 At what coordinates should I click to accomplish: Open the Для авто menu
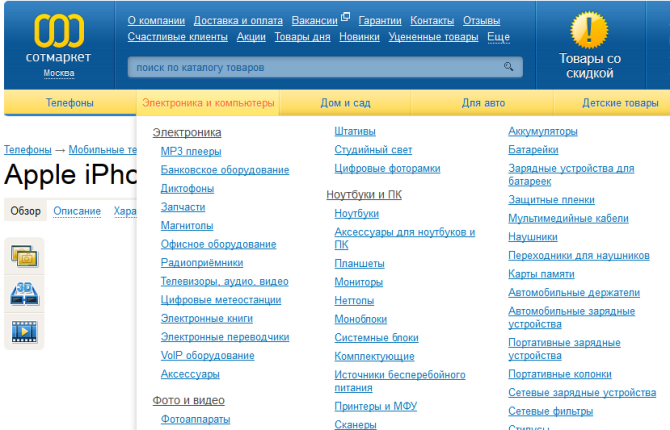point(483,103)
